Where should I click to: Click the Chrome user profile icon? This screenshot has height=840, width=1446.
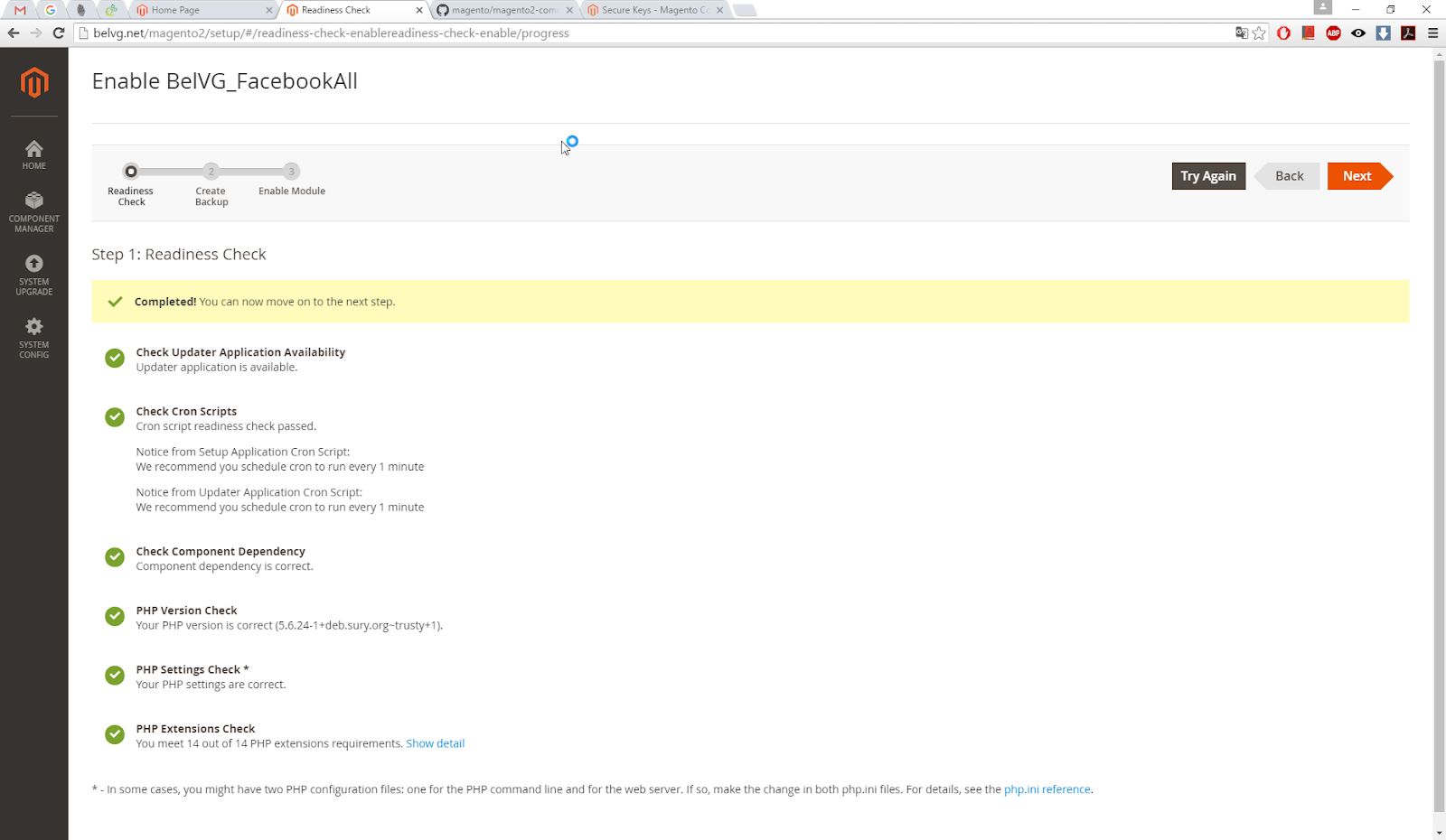(x=1323, y=7)
